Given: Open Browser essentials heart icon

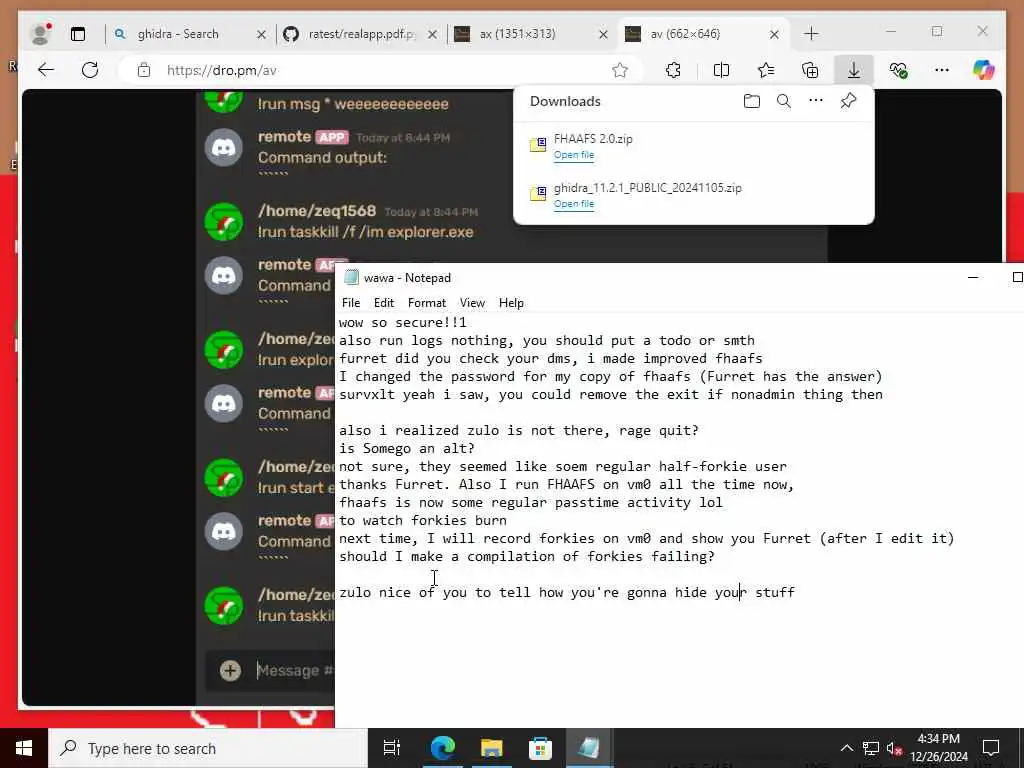Looking at the screenshot, I should coord(898,70).
